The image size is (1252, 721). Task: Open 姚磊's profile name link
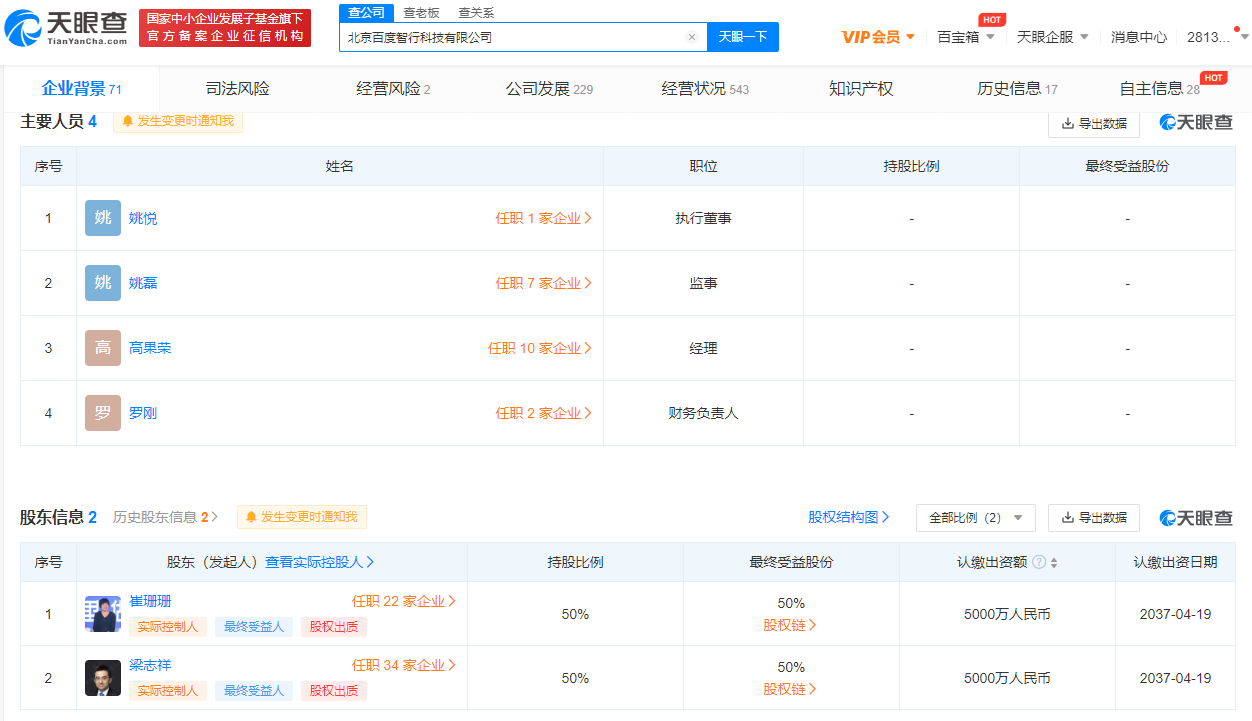tap(143, 283)
